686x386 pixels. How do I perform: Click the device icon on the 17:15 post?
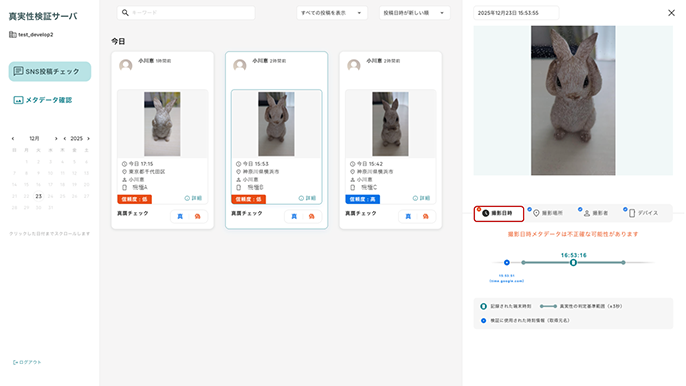pos(124,188)
